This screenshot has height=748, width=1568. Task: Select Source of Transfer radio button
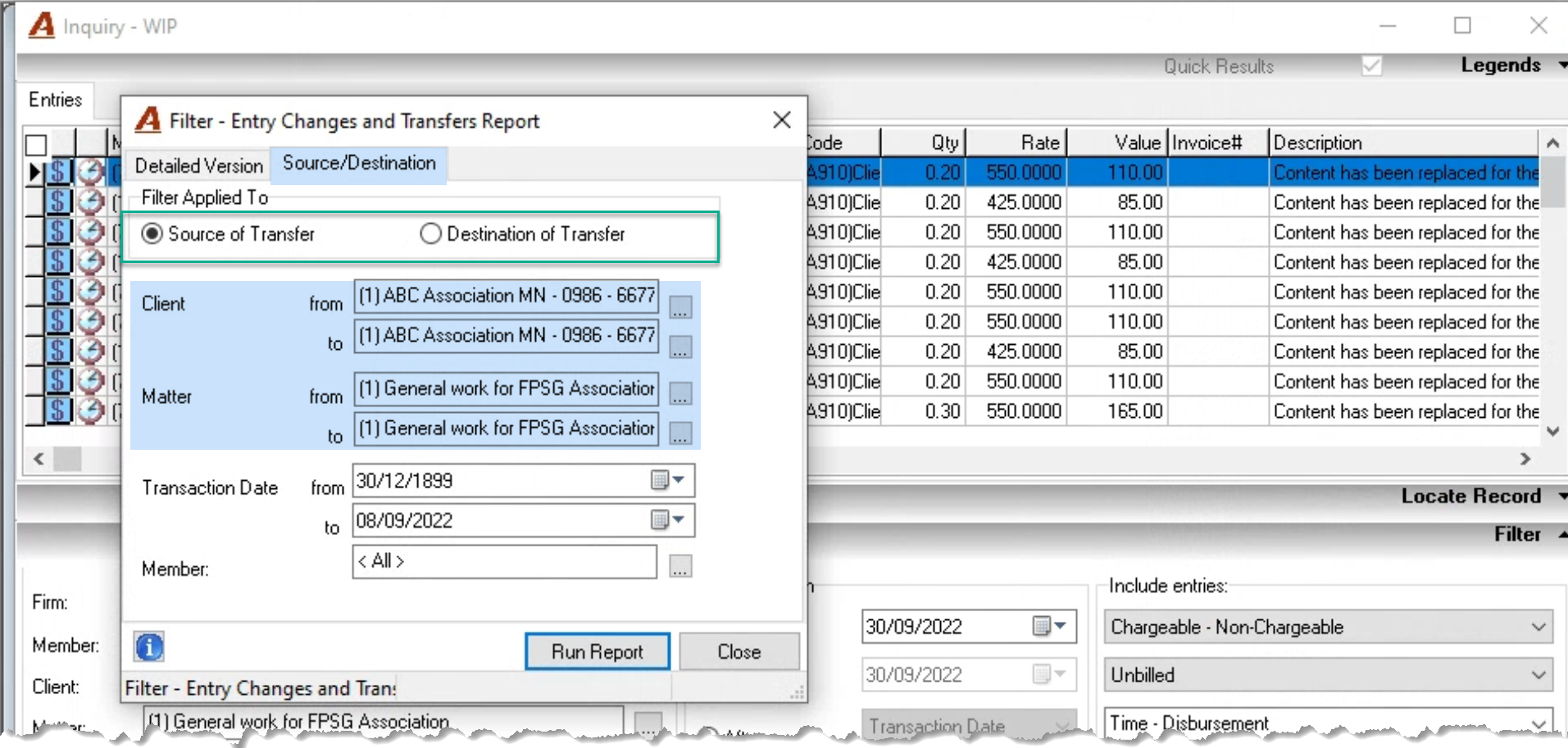152,233
